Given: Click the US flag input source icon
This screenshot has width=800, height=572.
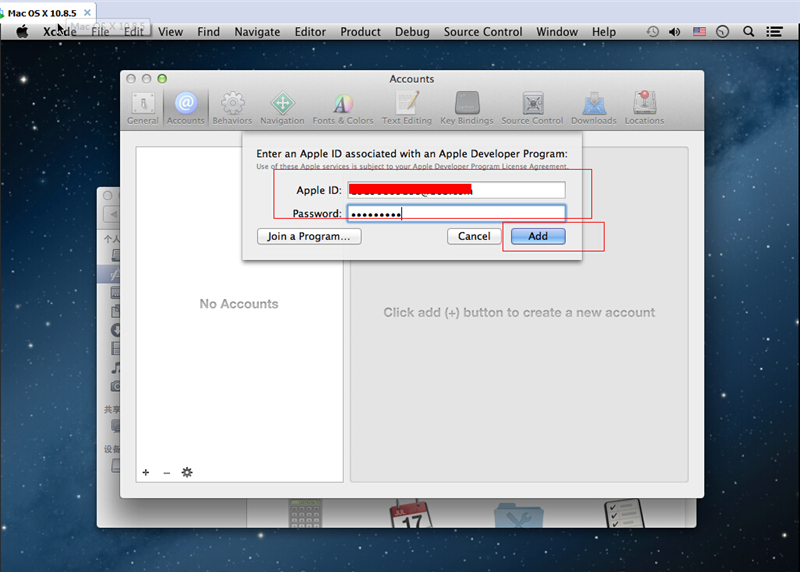Looking at the screenshot, I should pos(699,32).
